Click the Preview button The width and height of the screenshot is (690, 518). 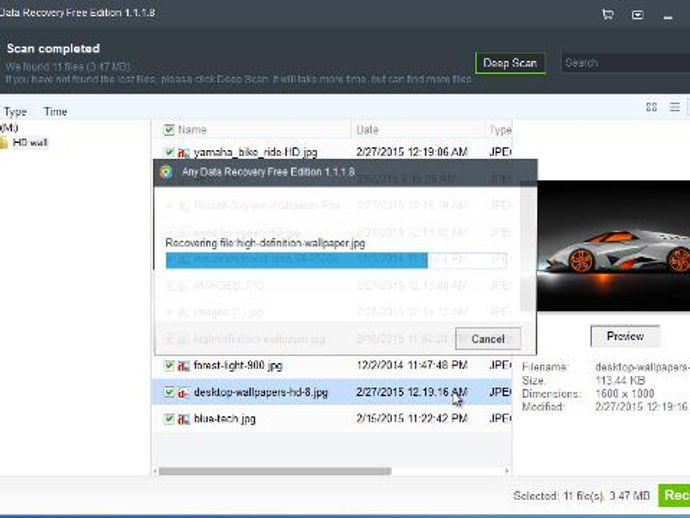[625, 336]
